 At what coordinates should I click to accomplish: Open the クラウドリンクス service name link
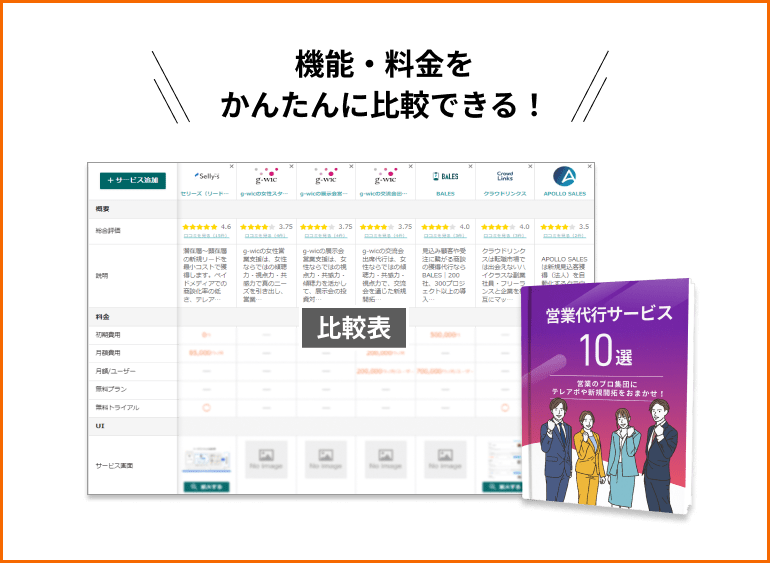tap(505, 194)
